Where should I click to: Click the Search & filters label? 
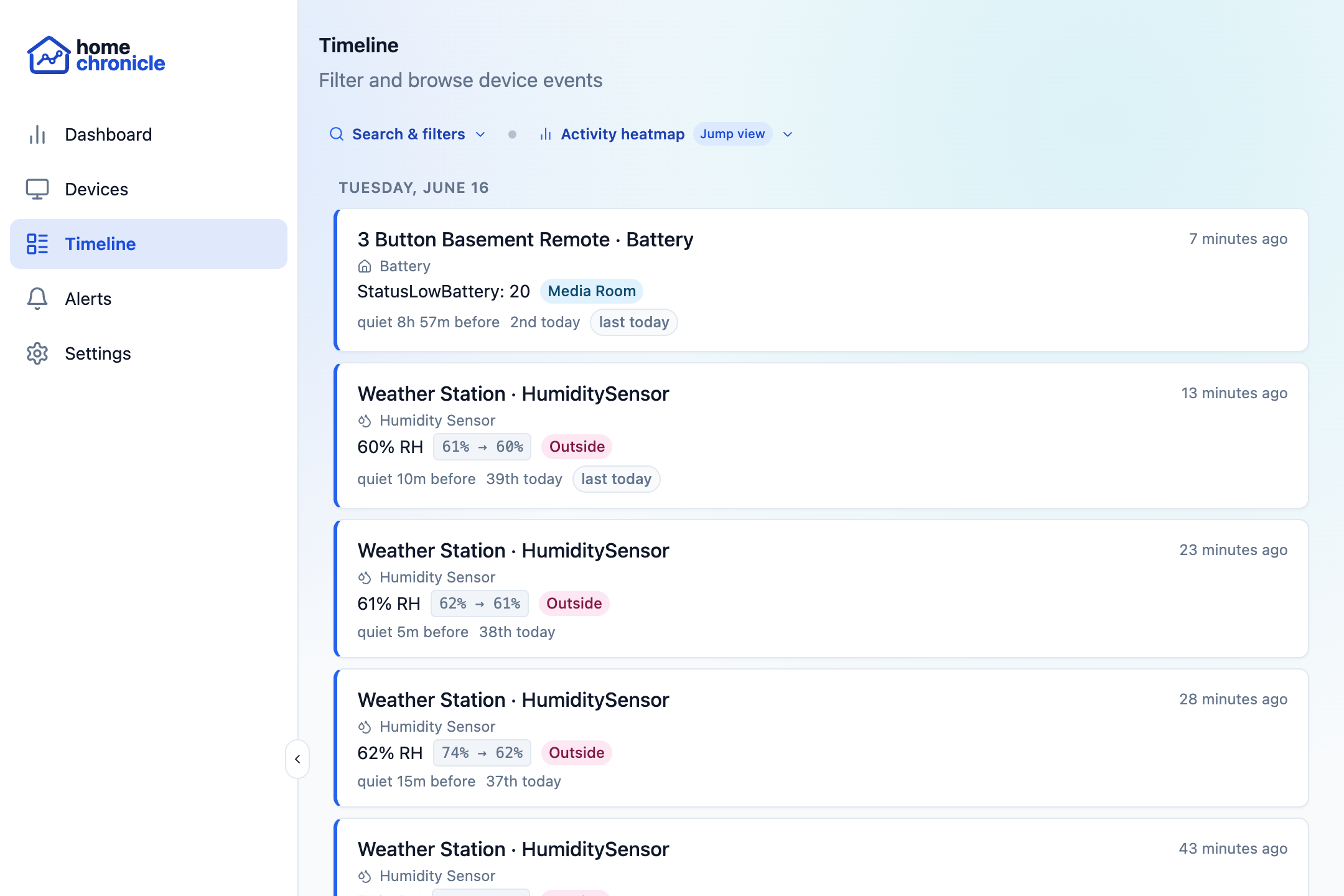tap(408, 134)
